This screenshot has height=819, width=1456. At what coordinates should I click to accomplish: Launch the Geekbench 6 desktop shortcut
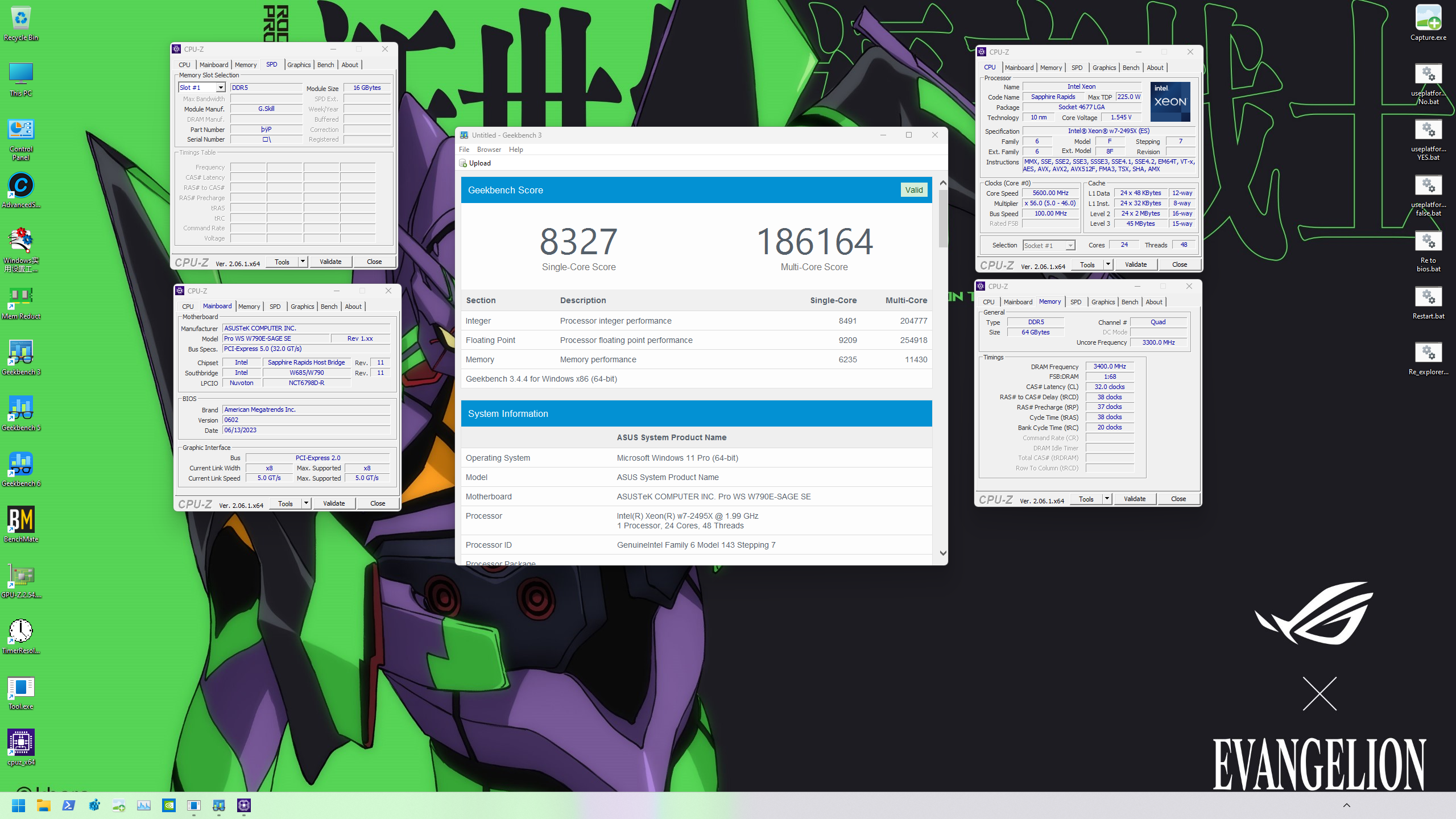pos(21,469)
